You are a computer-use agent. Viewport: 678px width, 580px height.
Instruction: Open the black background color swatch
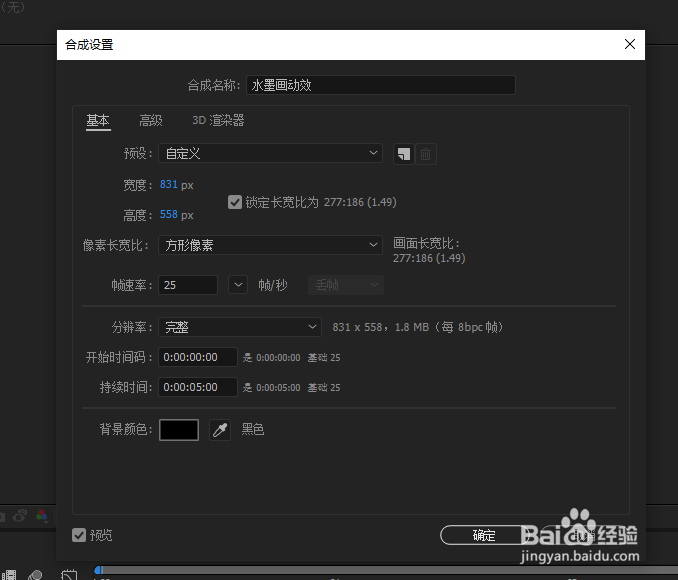coord(179,430)
